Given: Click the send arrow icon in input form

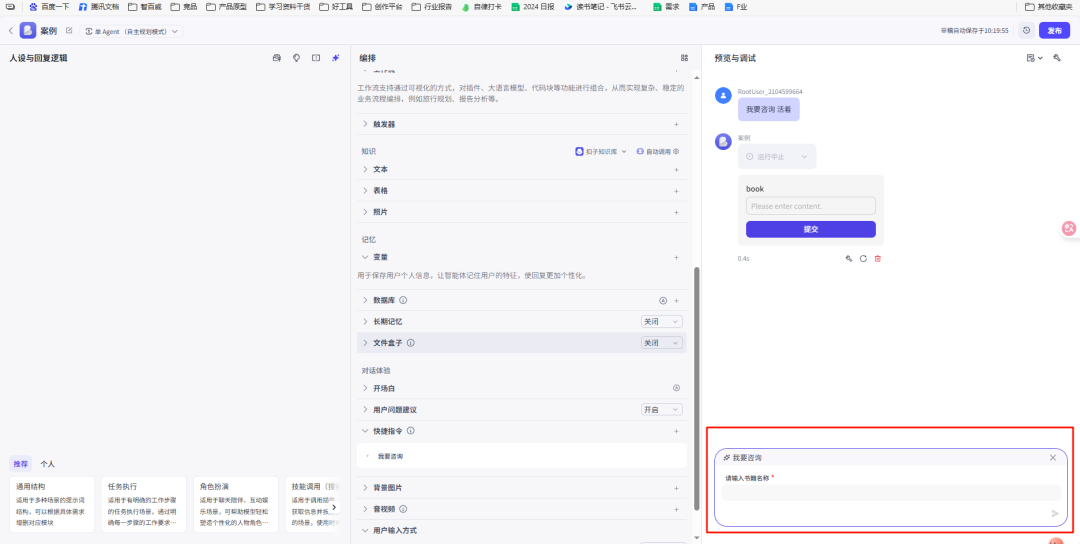Looking at the screenshot, I should 1054,513.
